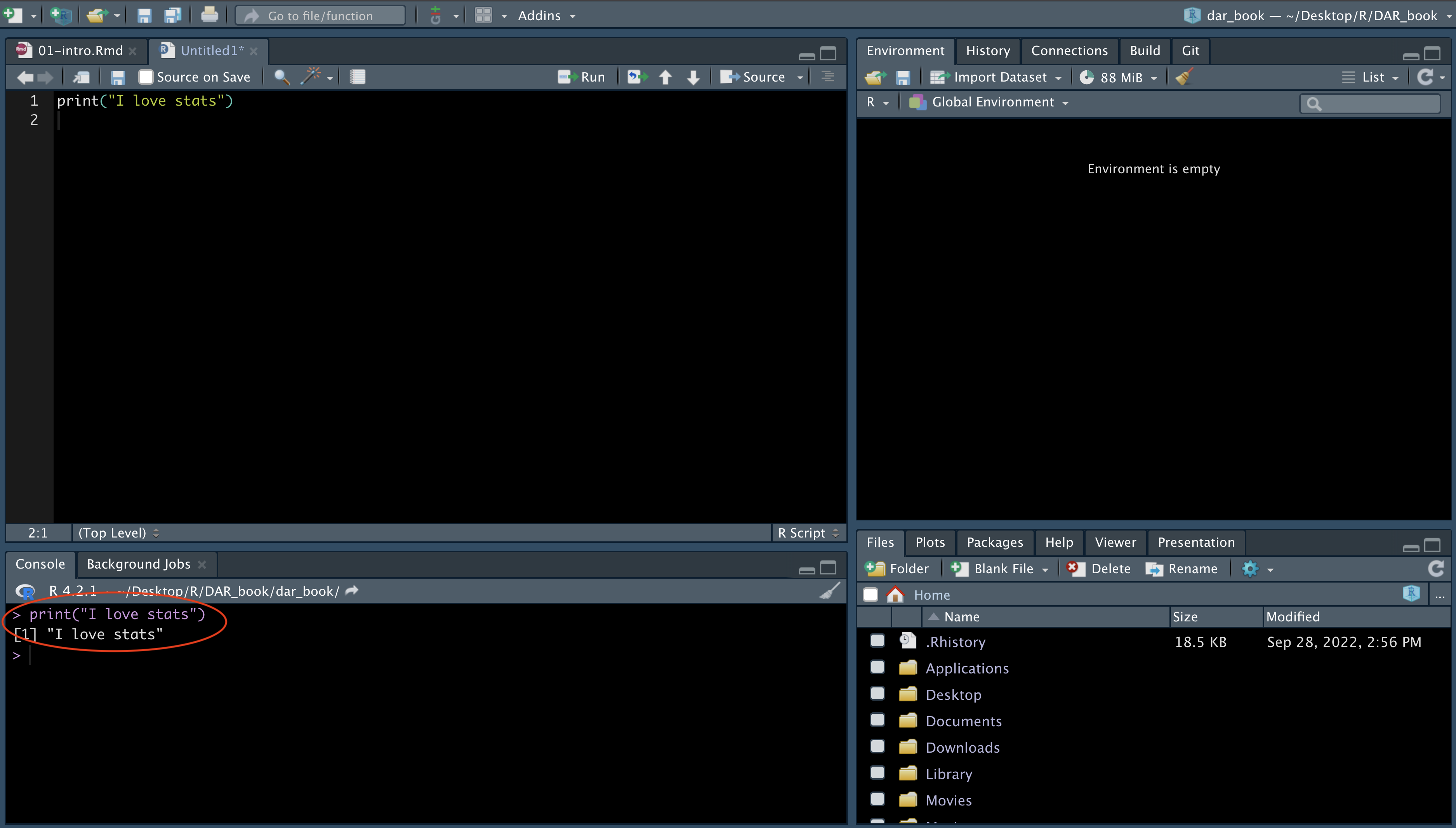Click the compile report notebook icon
The image size is (1456, 828).
point(357,77)
